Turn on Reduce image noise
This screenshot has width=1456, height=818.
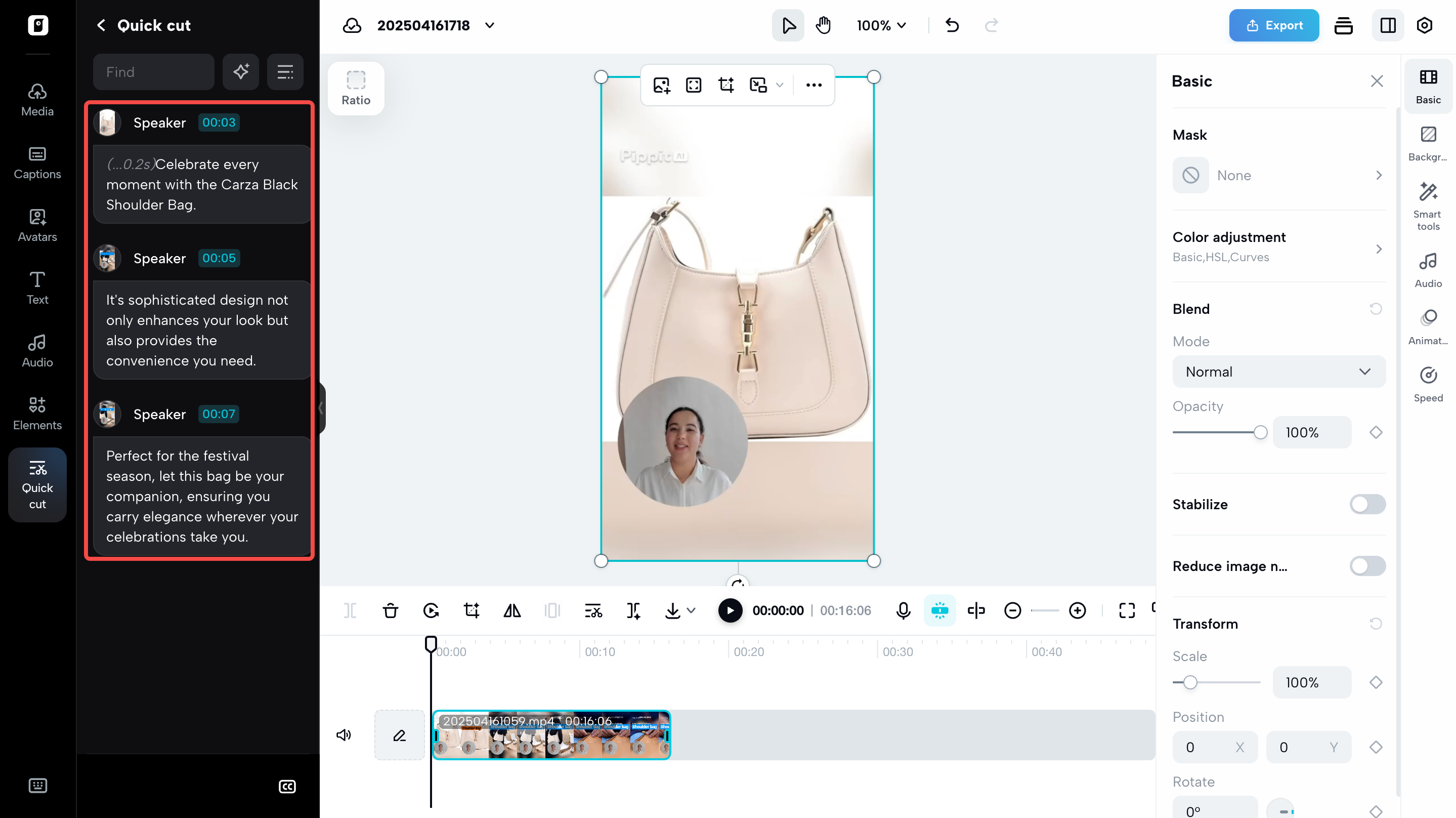1366,566
